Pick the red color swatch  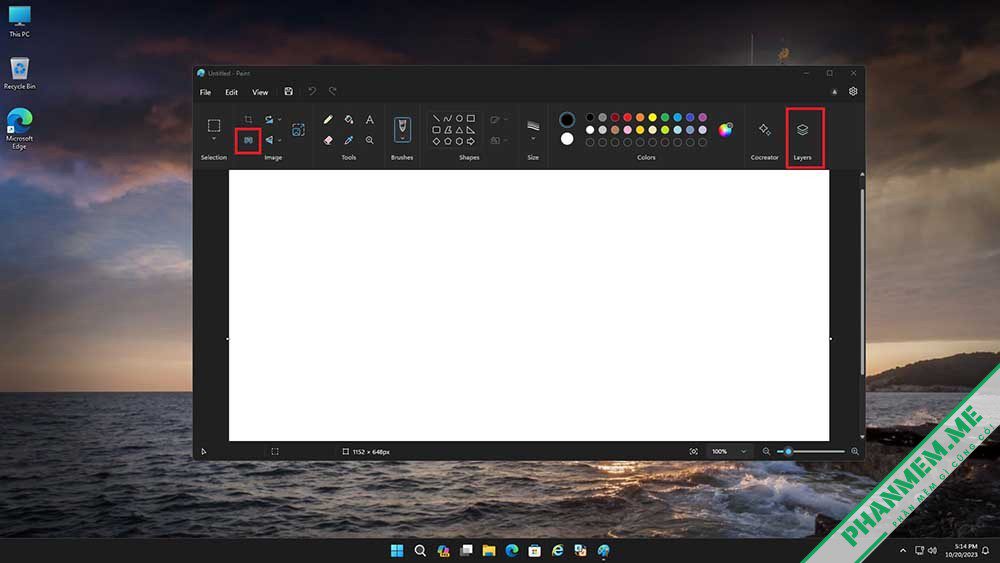628,117
